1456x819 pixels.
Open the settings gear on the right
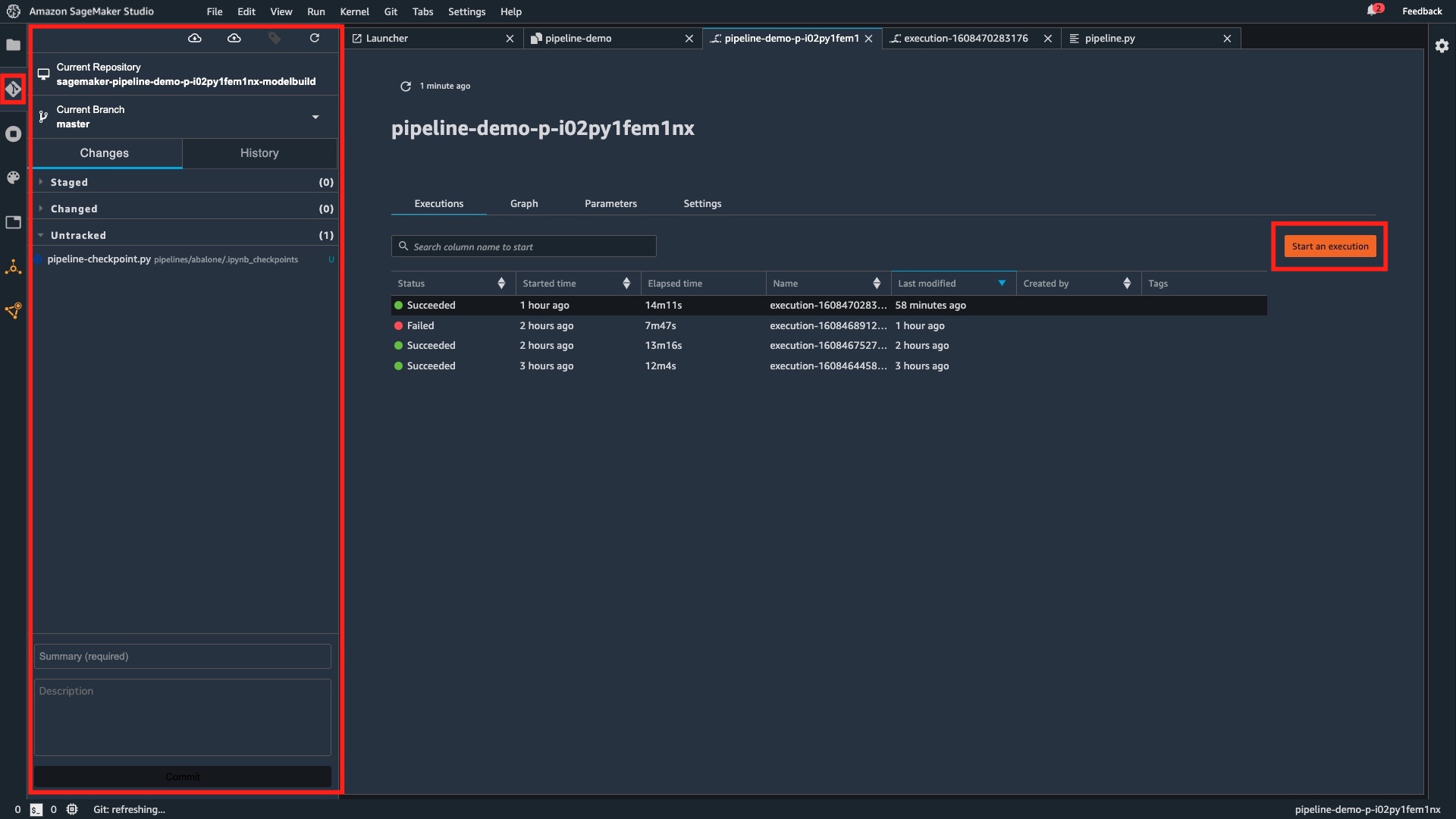[x=1442, y=45]
